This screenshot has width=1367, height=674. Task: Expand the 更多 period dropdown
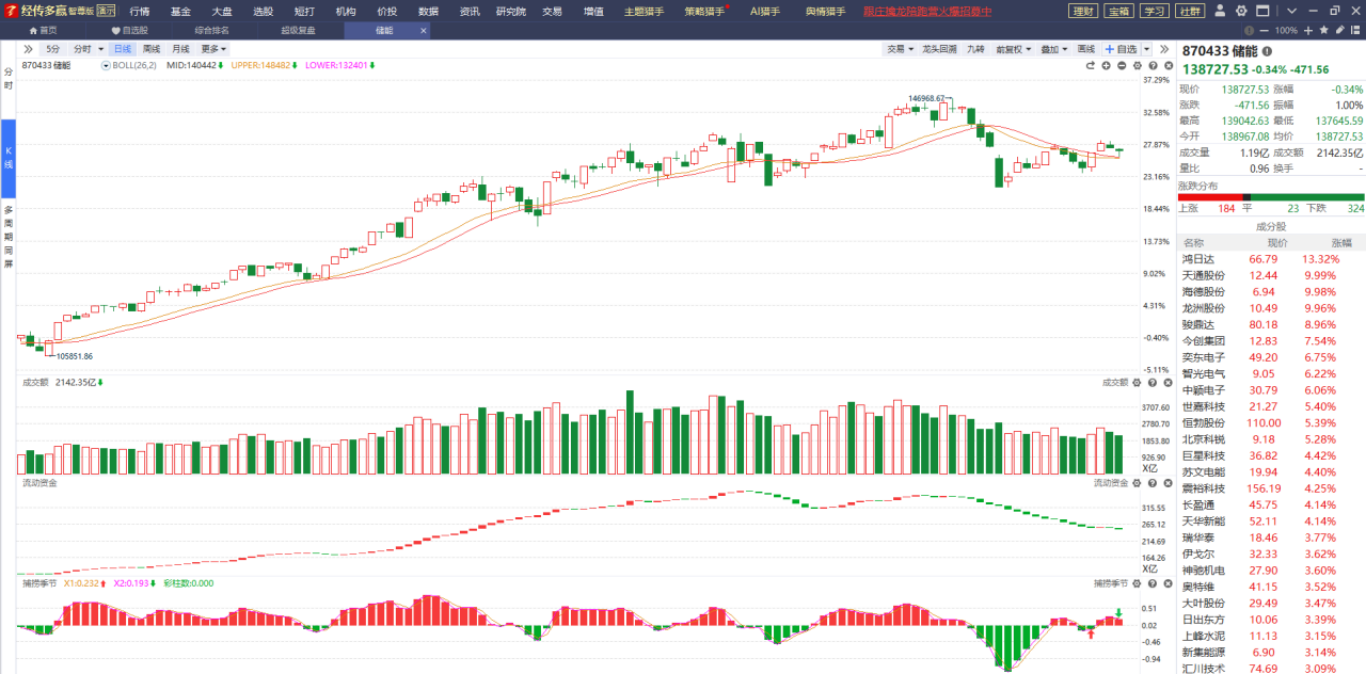click(212, 49)
